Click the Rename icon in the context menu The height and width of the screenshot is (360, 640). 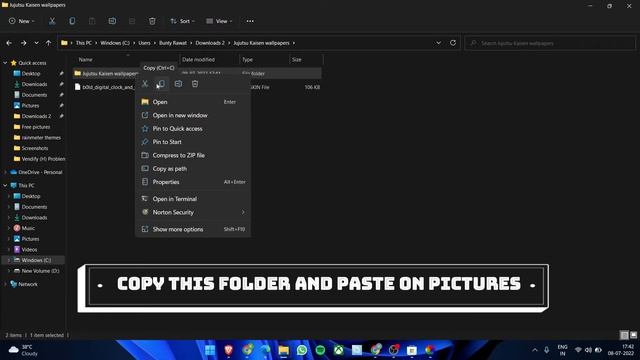click(178, 84)
